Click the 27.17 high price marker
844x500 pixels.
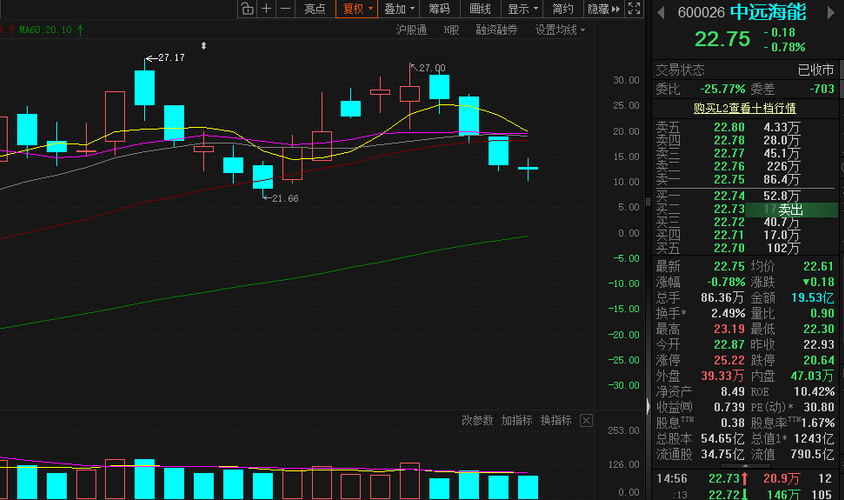coord(166,58)
